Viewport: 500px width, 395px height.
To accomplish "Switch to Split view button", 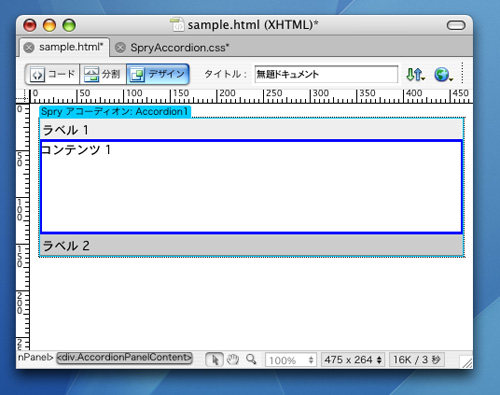I will pos(103,74).
